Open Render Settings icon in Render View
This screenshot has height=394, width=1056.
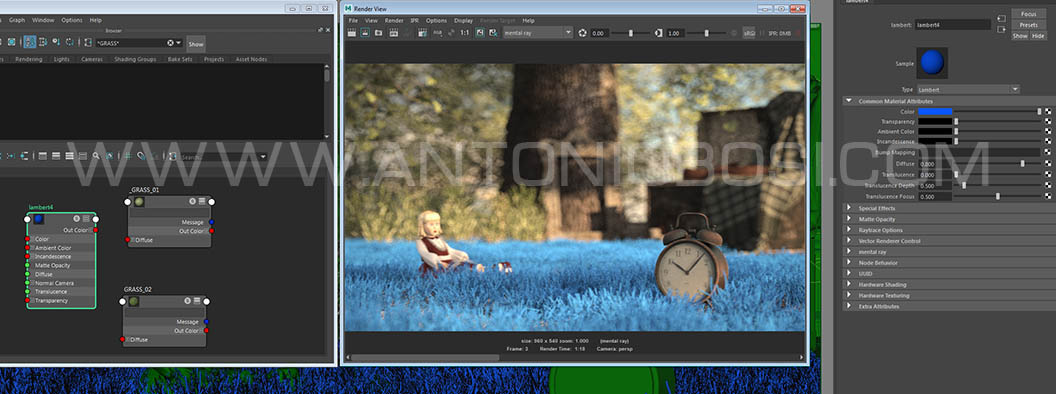coord(422,32)
